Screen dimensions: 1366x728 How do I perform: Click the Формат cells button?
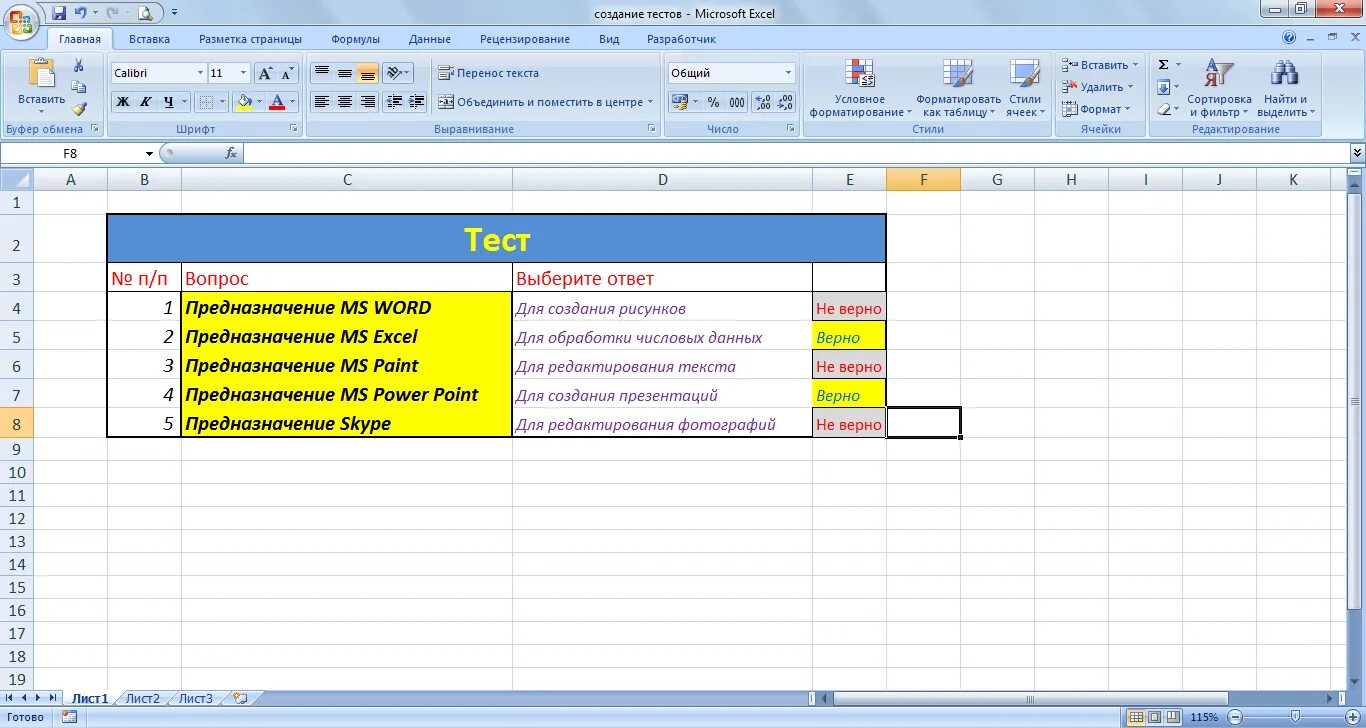point(1095,109)
